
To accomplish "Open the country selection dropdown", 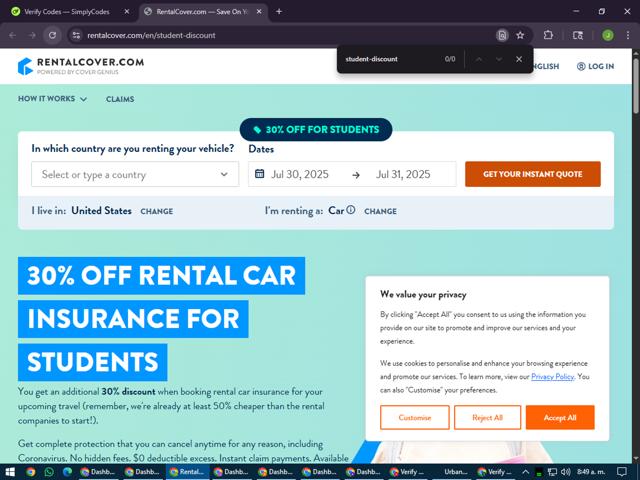I will point(135,174).
